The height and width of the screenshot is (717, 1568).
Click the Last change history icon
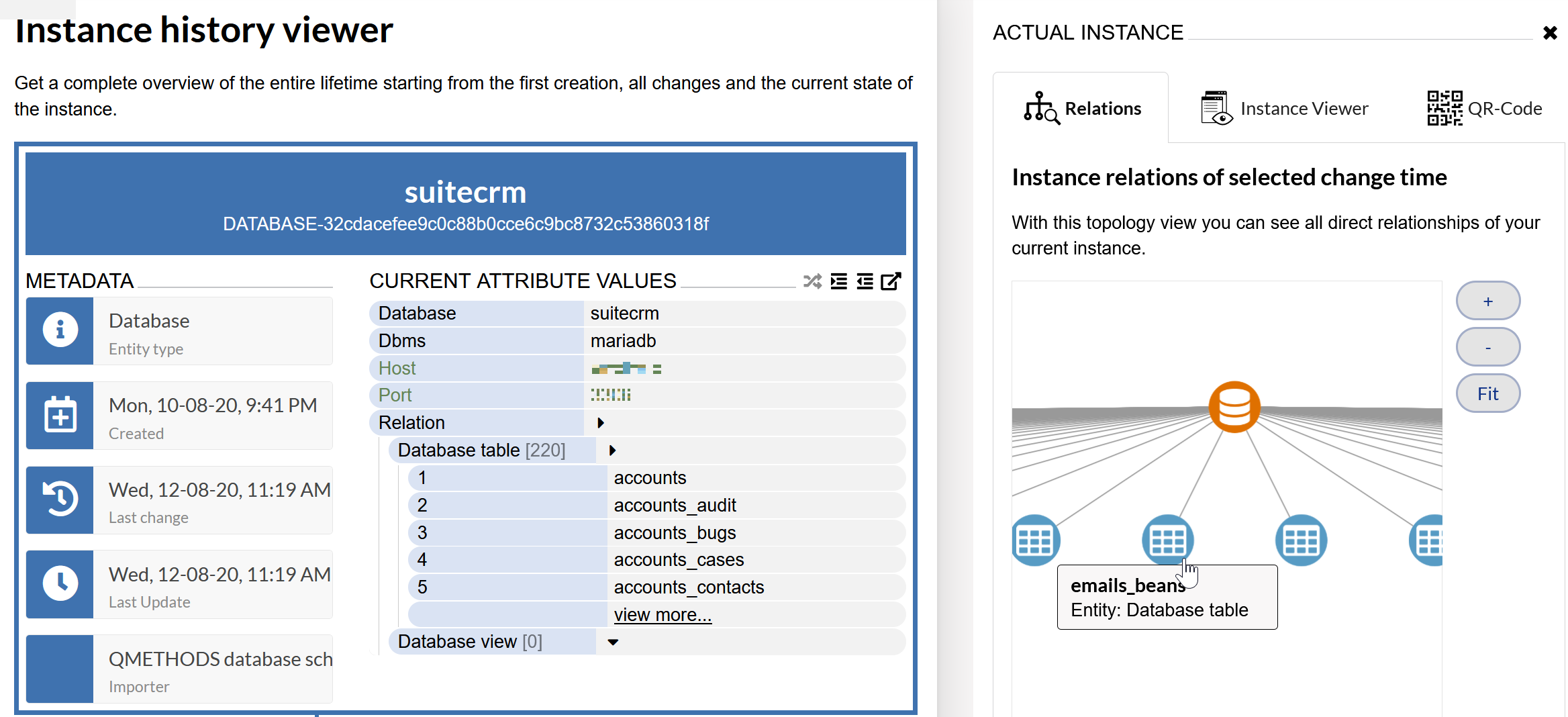[60, 499]
